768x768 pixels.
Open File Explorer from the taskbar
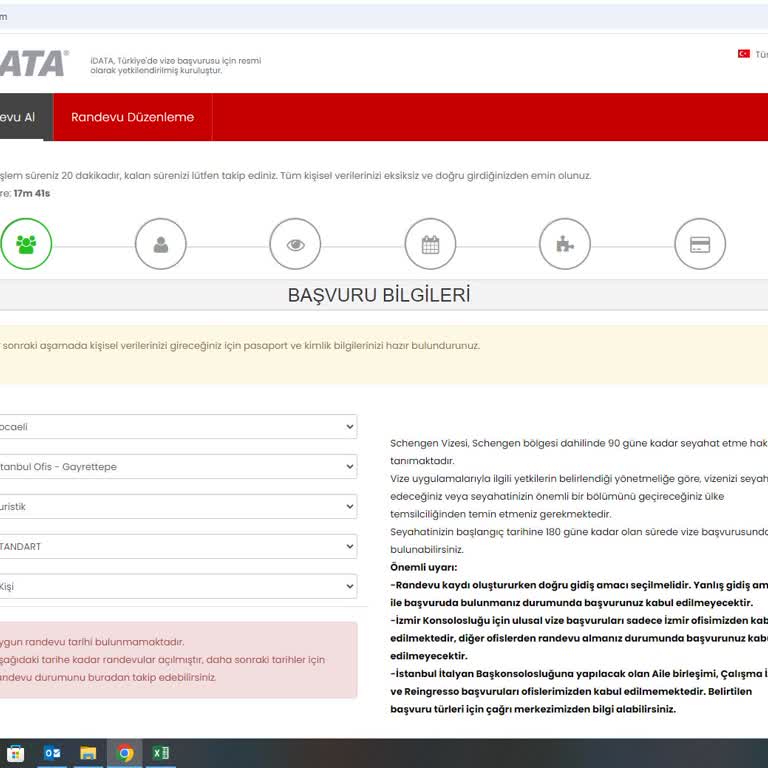88,753
